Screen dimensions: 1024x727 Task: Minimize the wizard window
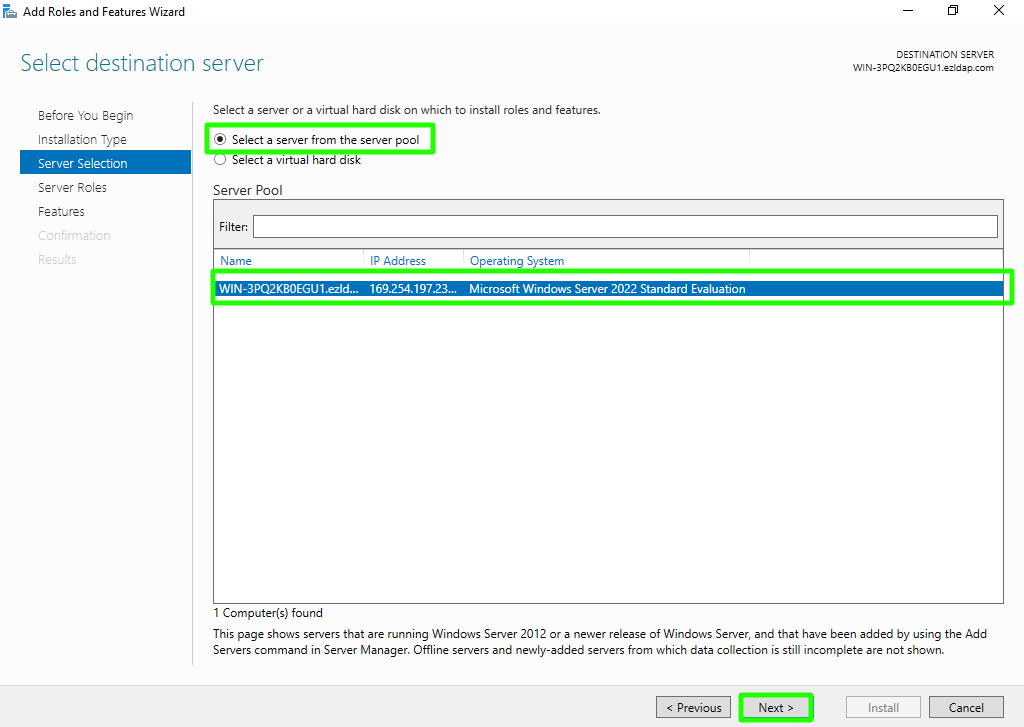[x=906, y=11]
